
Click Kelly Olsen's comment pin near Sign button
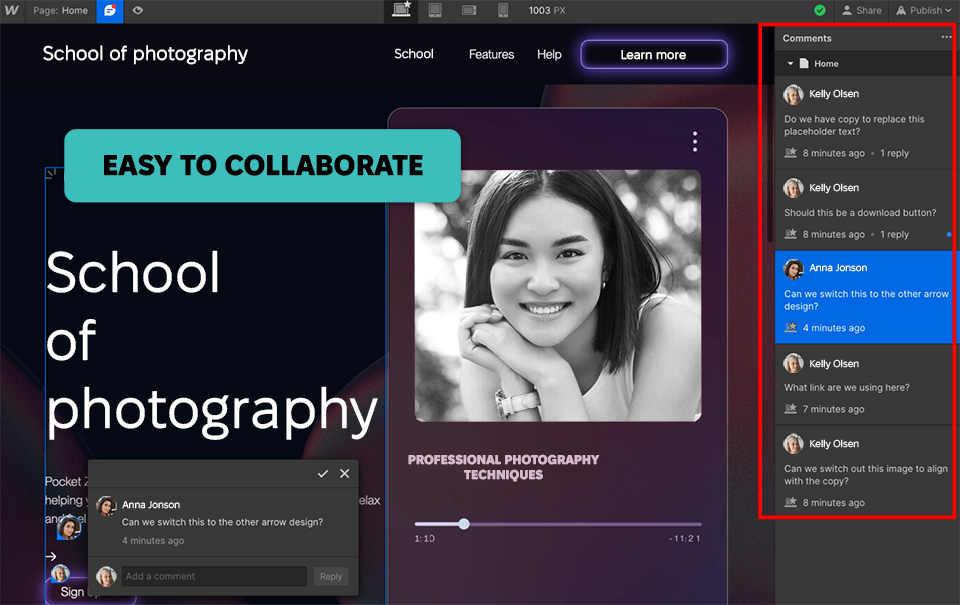point(60,574)
